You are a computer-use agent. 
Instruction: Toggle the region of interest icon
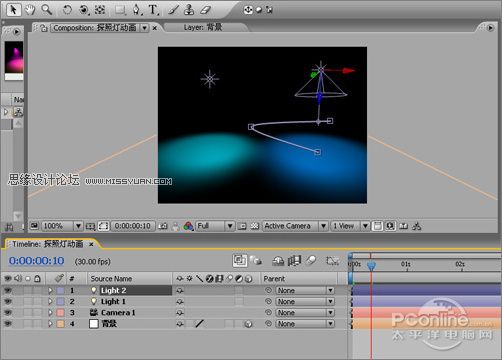pos(242,226)
